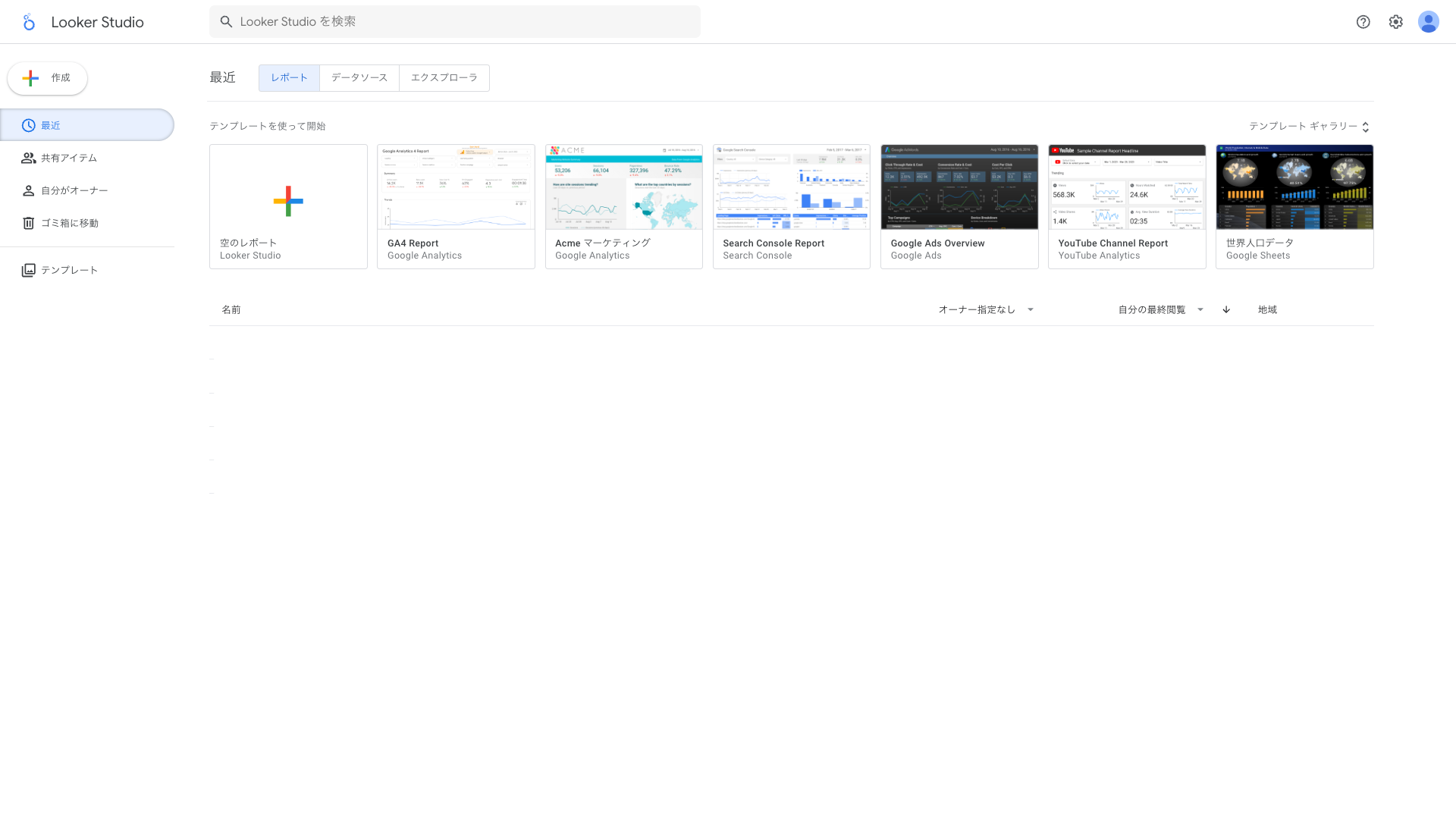Open テンプレート in the sidebar
Screen dimensions: 1456x819
pyautogui.click(x=69, y=270)
